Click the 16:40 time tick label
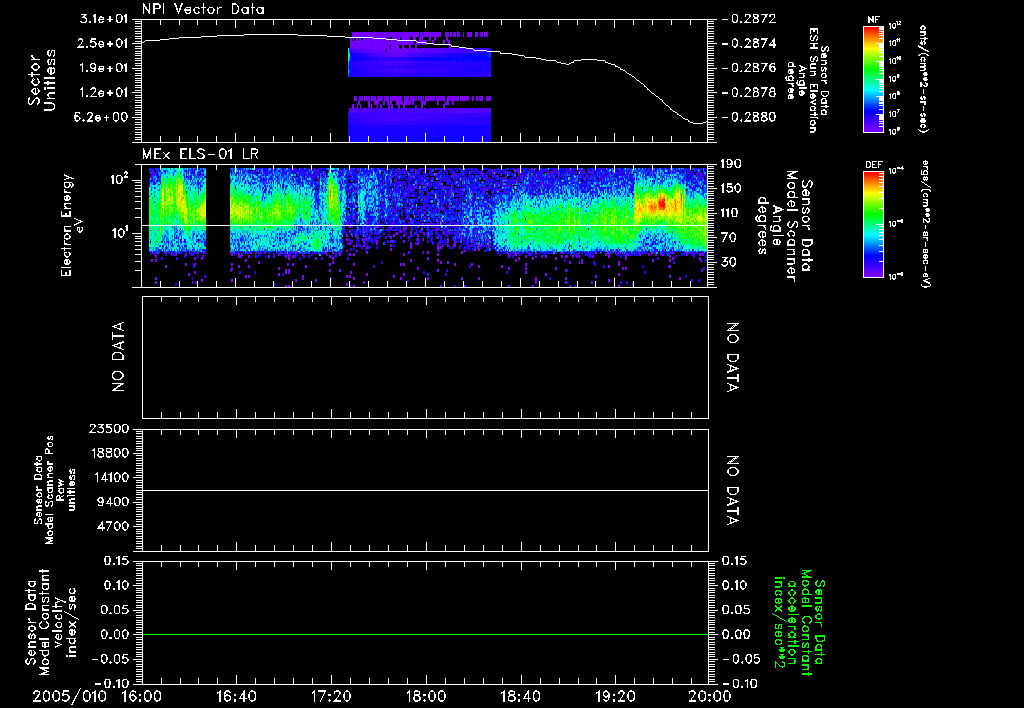 (236, 696)
